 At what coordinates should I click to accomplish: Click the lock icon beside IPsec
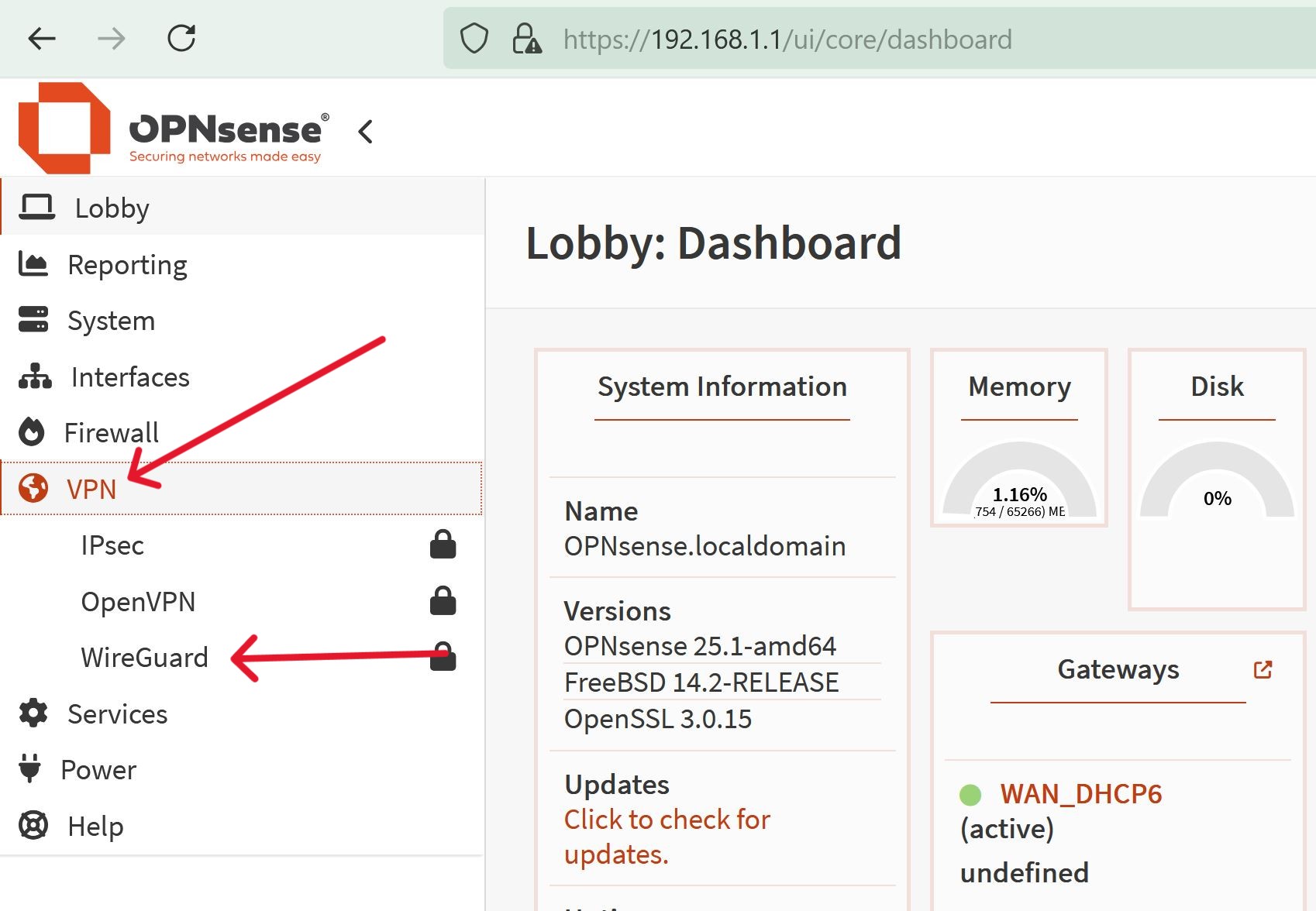442,545
